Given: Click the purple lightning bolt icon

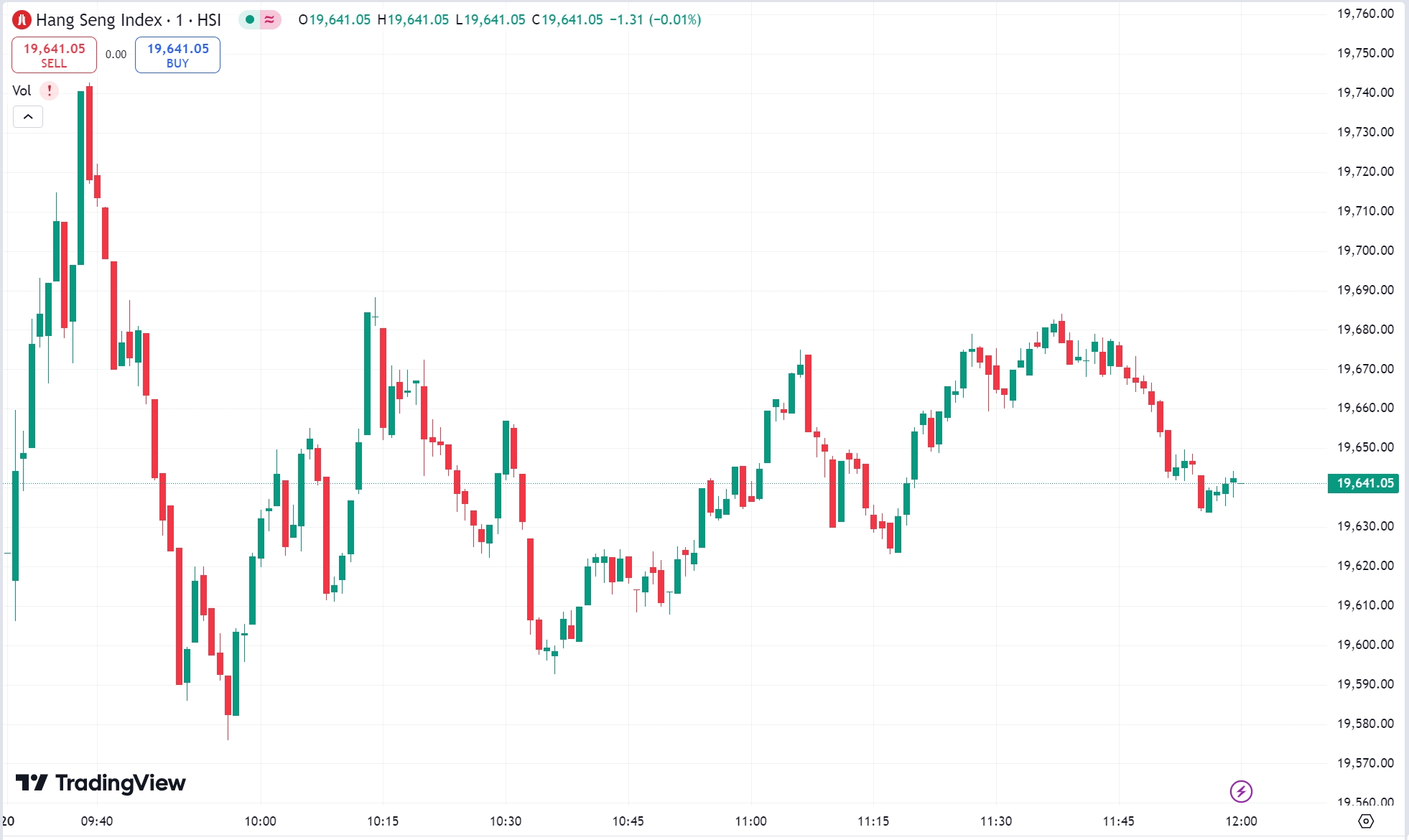Looking at the screenshot, I should [1241, 791].
